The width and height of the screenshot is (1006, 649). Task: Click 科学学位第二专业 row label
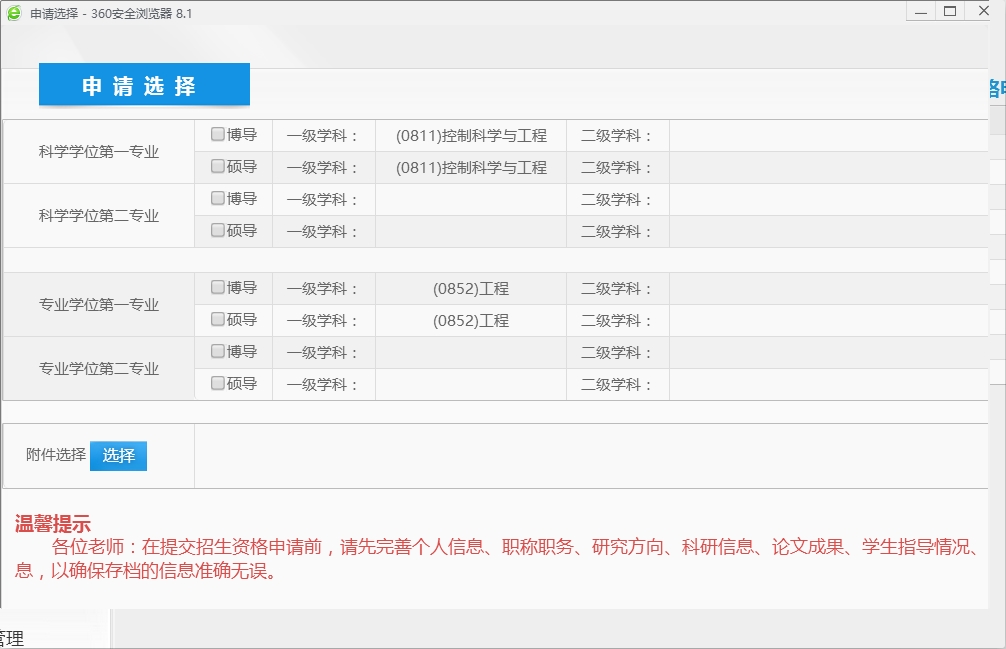tap(99, 216)
